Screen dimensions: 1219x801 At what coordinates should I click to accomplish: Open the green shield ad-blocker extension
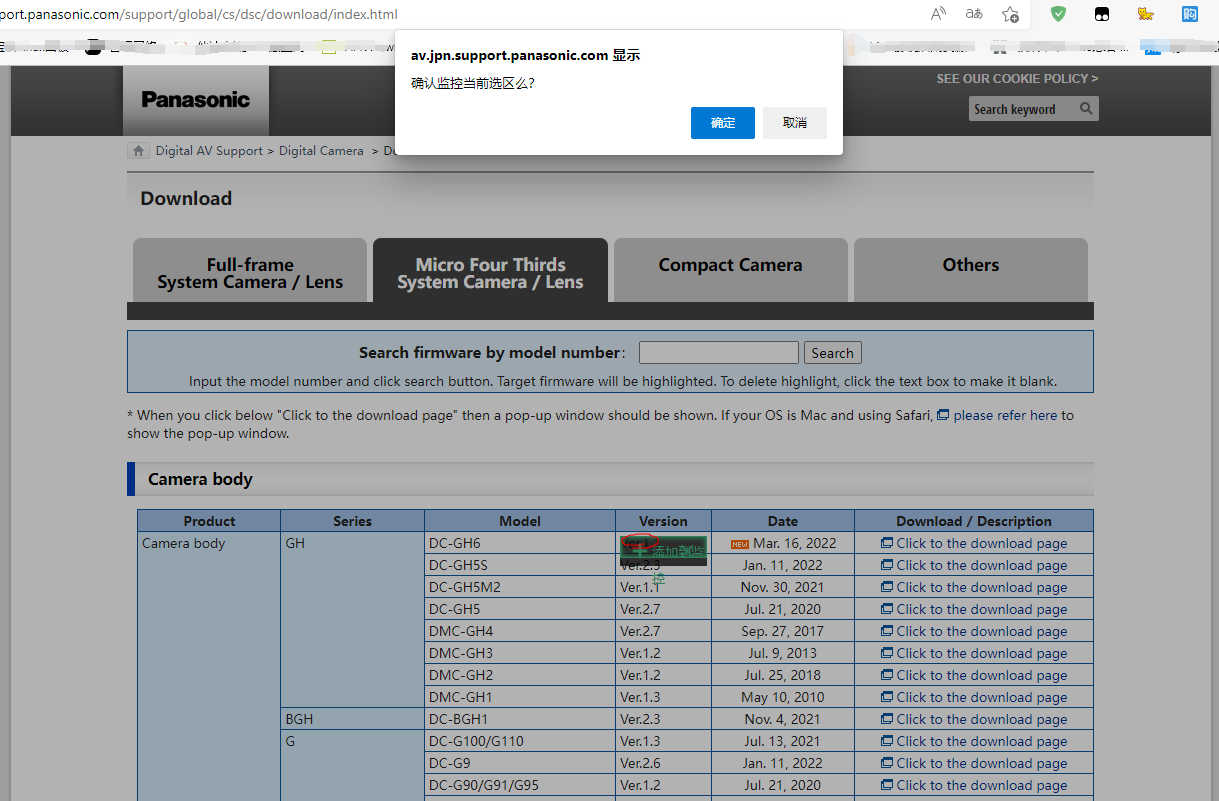pyautogui.click(x=1058, y=14)
